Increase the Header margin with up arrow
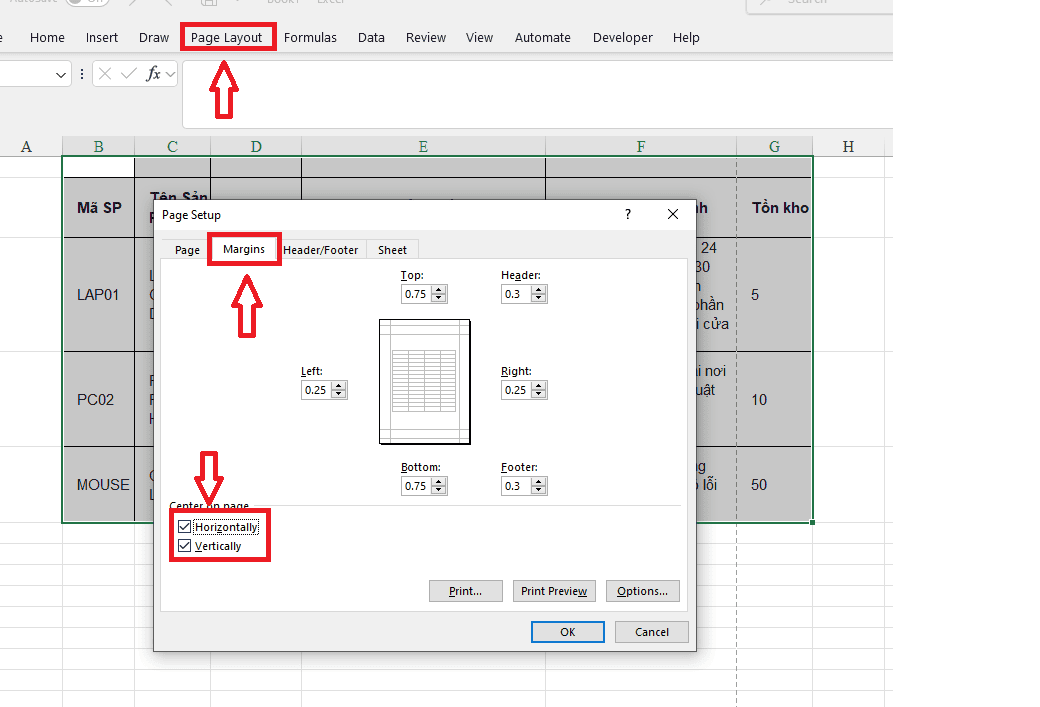Image resolution: width=1040 pixels, height=707 pixels. (x=539, y=290)
